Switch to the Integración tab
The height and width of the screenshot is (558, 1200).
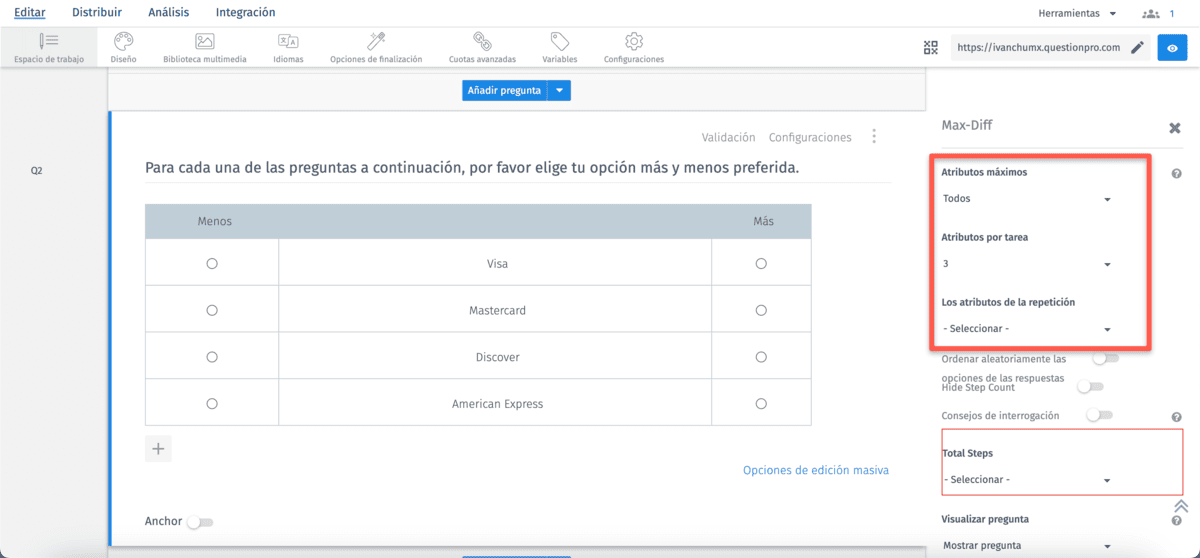246,13
